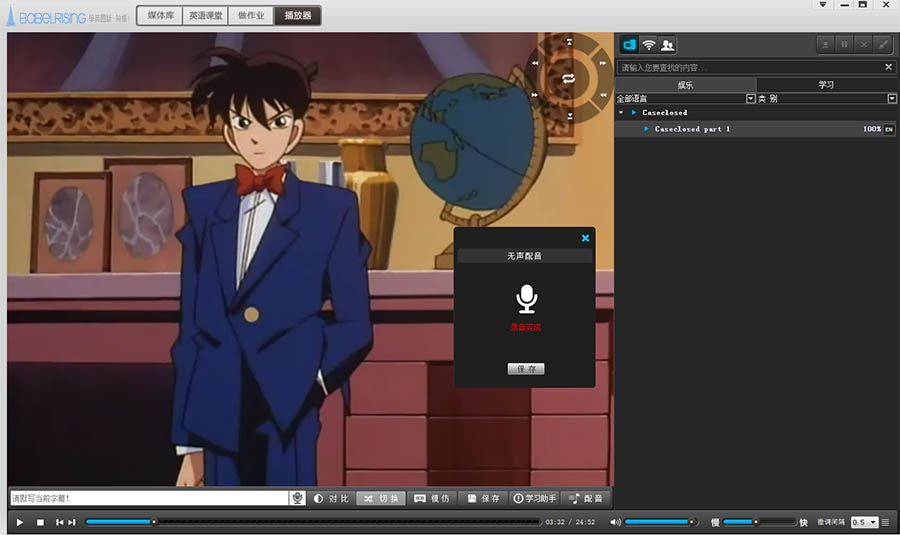Click the X delete button in the playlist toolbar
The height and width of the screenshot is (535, 900).
point(864,44)
